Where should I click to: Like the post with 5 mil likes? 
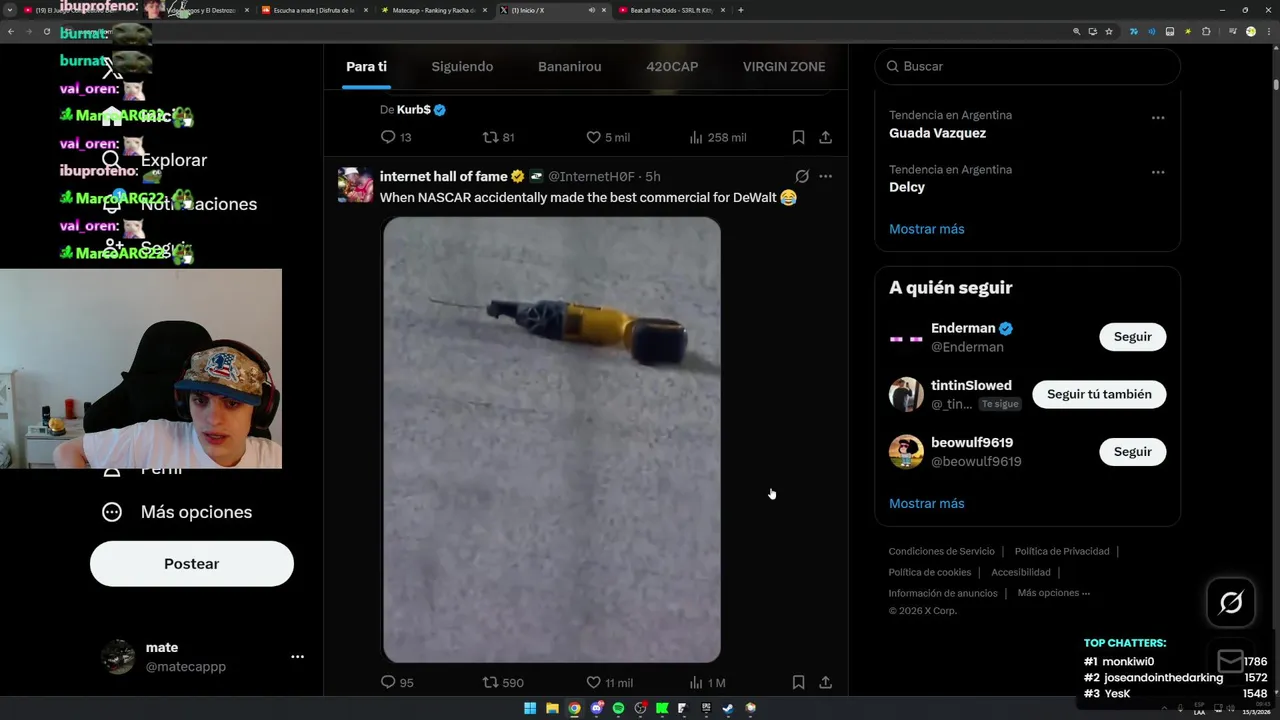pos(607,137)
